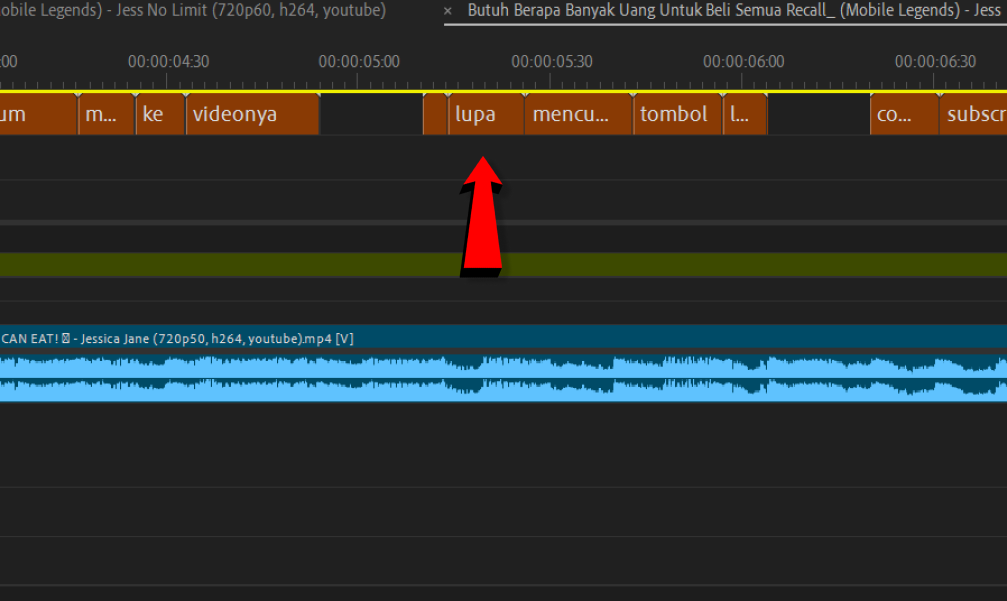1007x601 pixels.
Task: Click the 'co...' caption clip
Action: 903,114
